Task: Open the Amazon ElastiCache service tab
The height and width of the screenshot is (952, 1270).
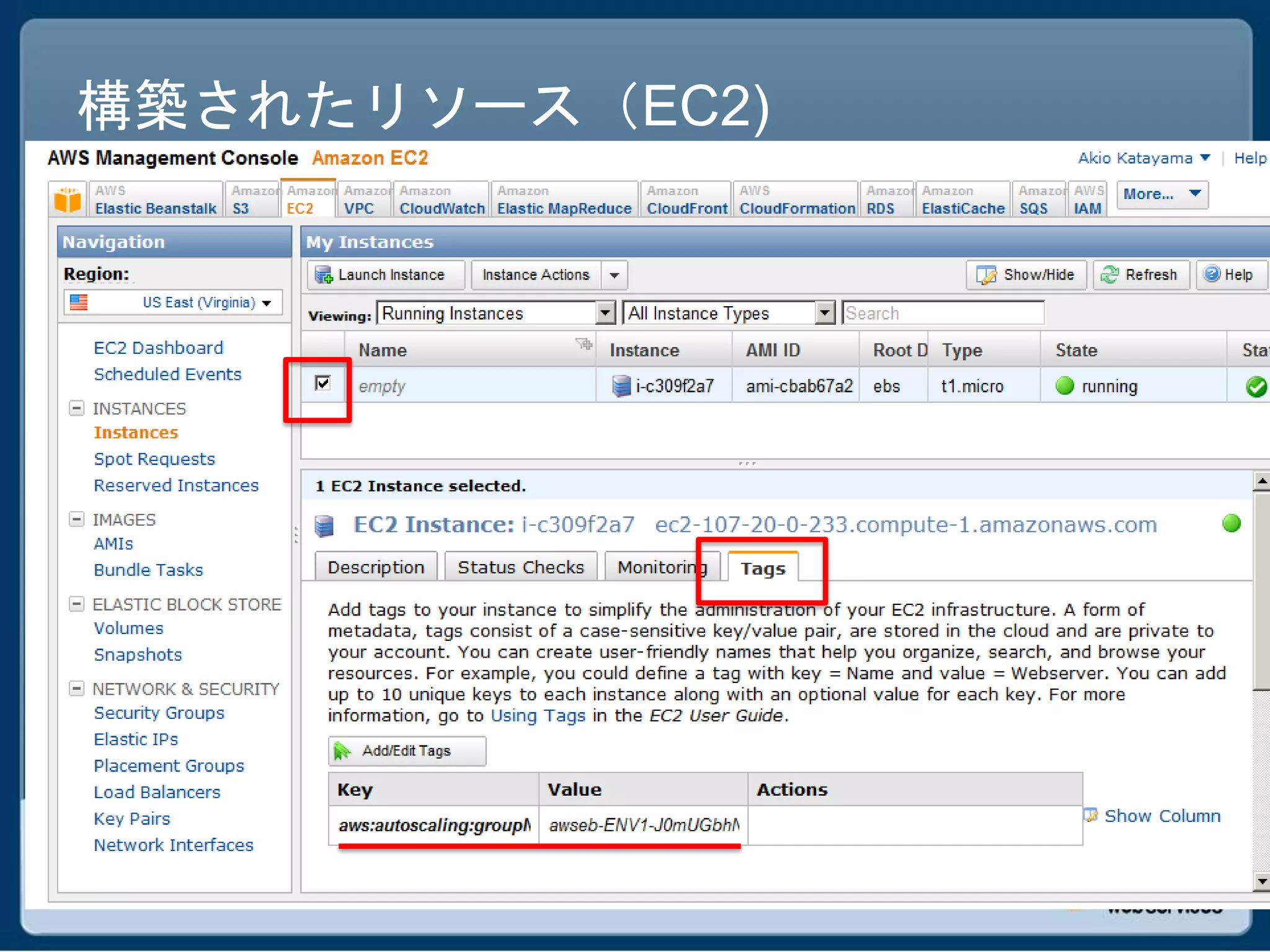Action: [963, 200]
